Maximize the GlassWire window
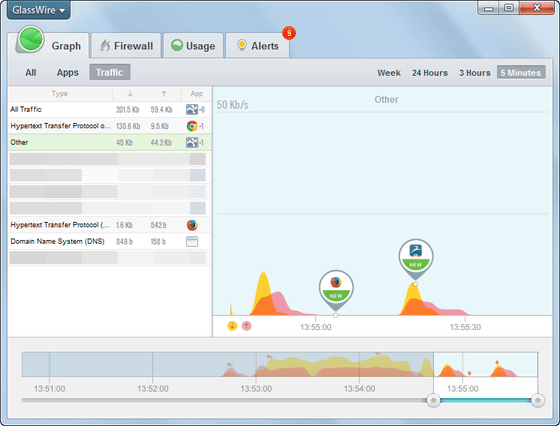The width and height of the screenshot is (560, 426). point(509,7)
